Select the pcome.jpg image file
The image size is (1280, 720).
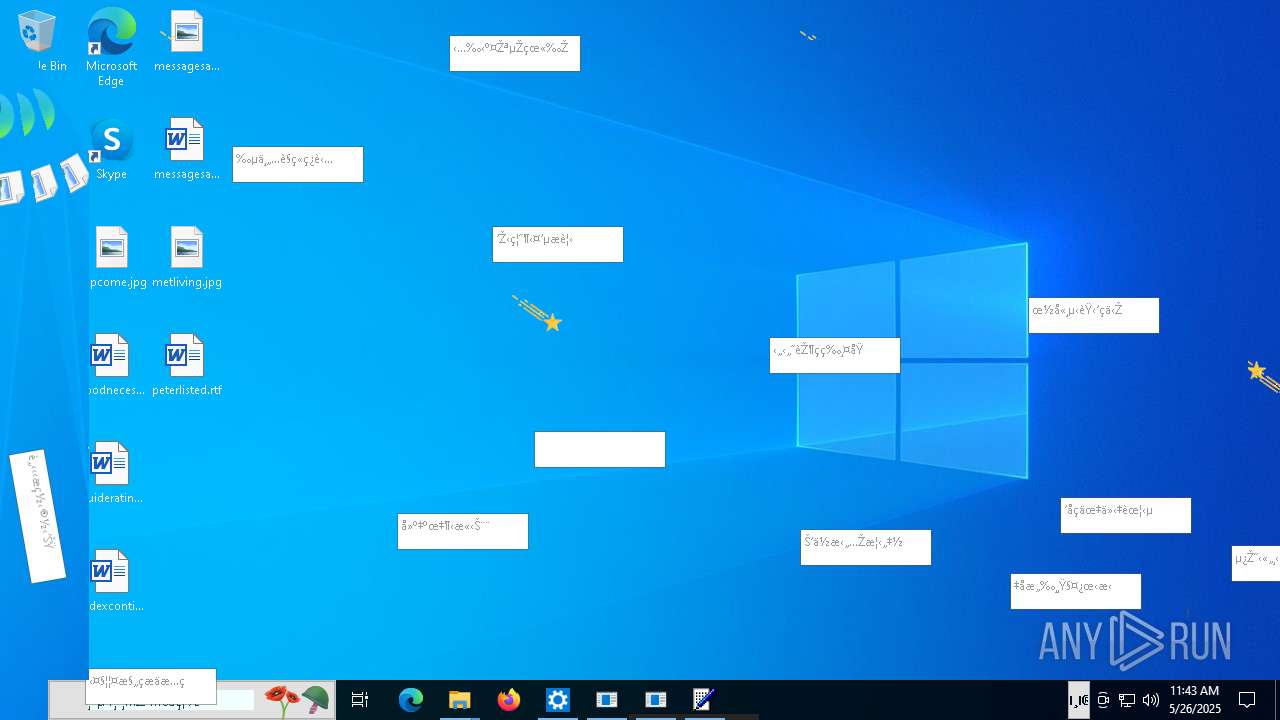point(112,258)
